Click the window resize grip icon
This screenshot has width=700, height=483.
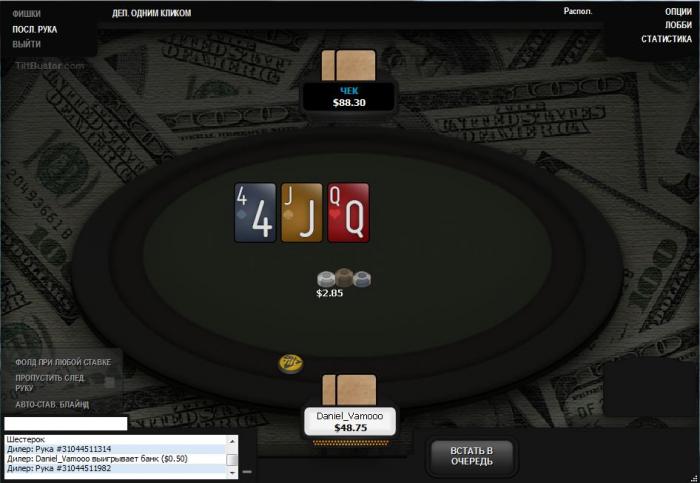[694, 478]
